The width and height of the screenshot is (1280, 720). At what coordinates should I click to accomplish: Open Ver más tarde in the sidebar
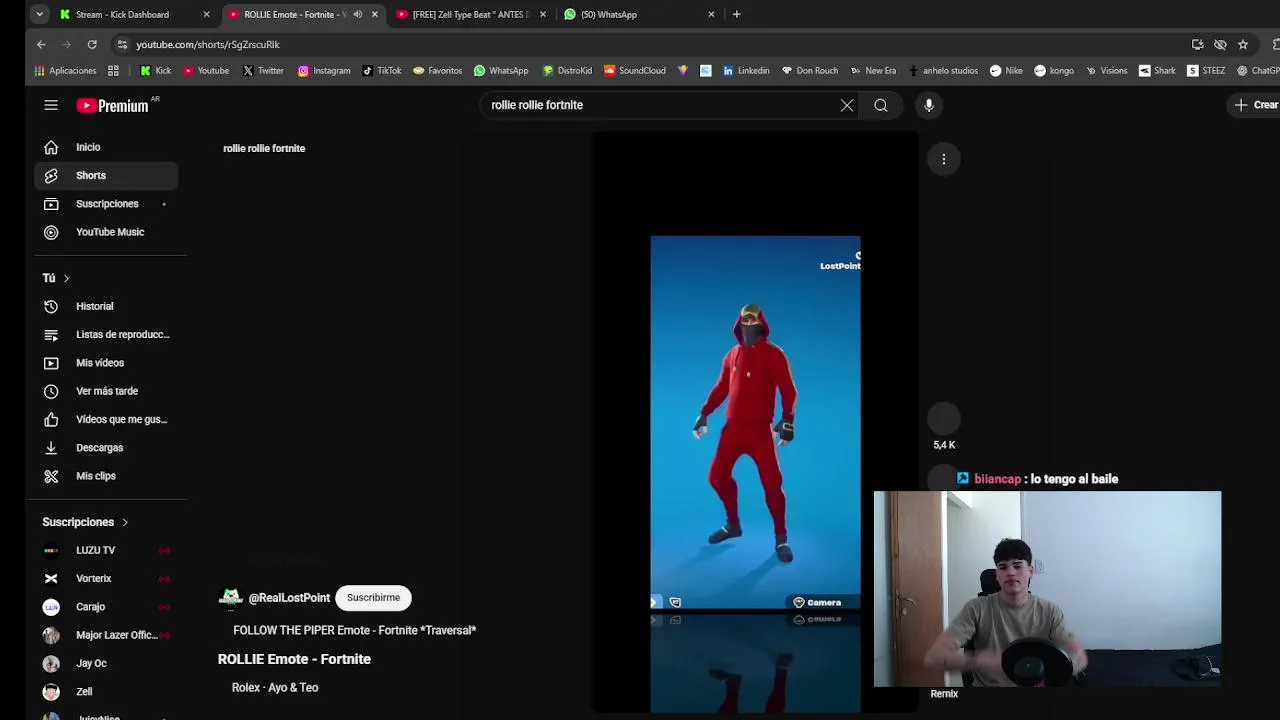[106, 391]
